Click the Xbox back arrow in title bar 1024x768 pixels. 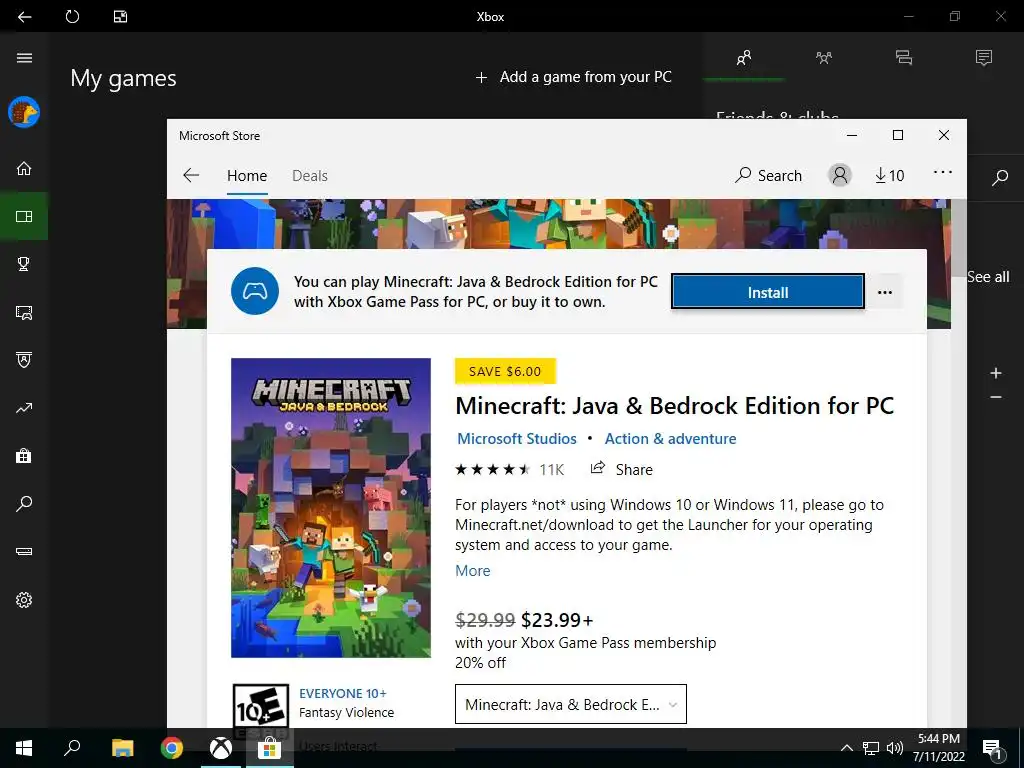24,16
